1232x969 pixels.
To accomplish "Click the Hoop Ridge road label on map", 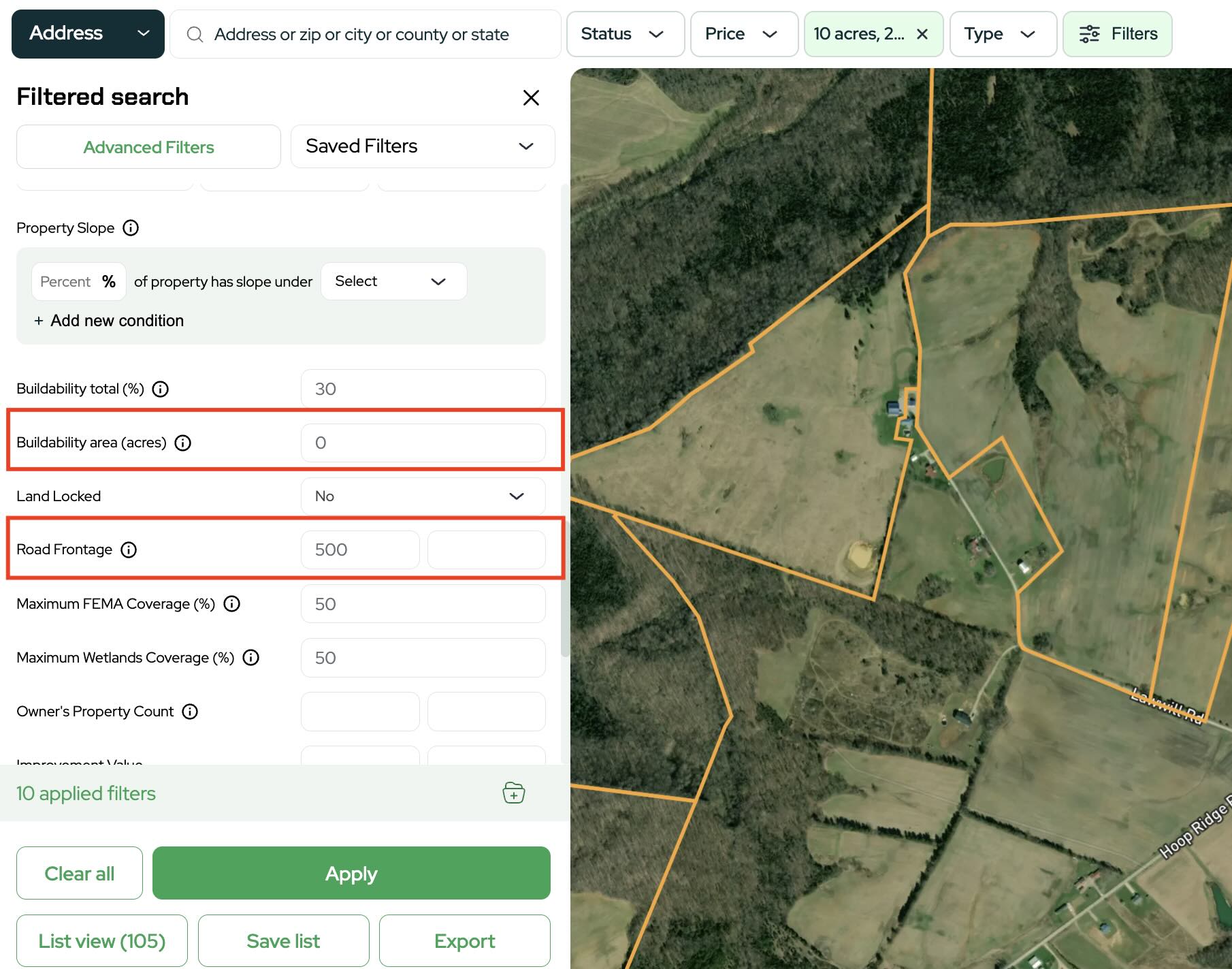I will tap(1195, 826).
